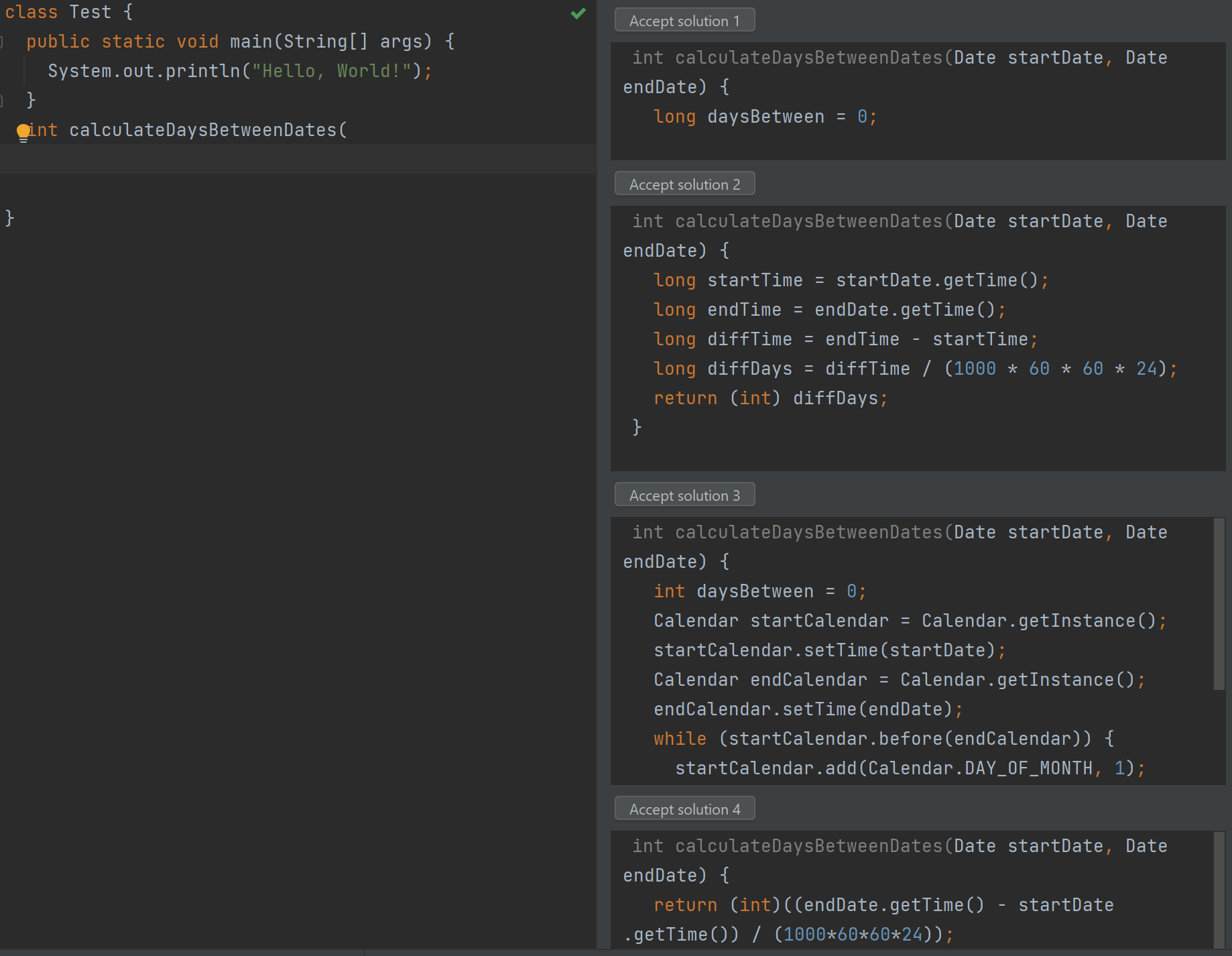Click the Accept solution 4 button
1232x956 pixels.
pos(684,809)
